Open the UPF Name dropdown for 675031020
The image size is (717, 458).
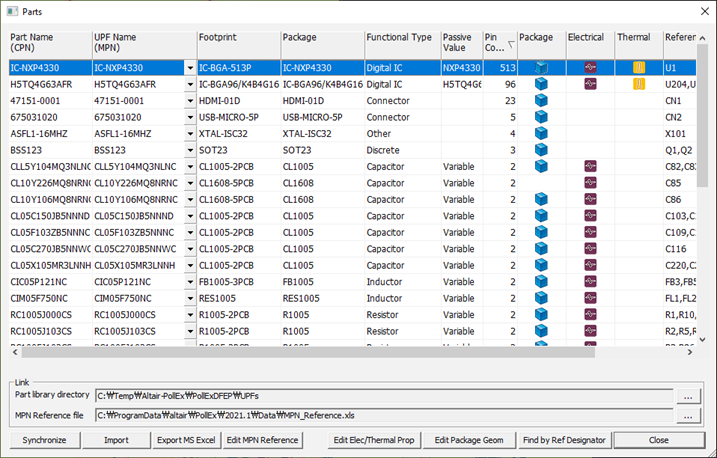189,117
